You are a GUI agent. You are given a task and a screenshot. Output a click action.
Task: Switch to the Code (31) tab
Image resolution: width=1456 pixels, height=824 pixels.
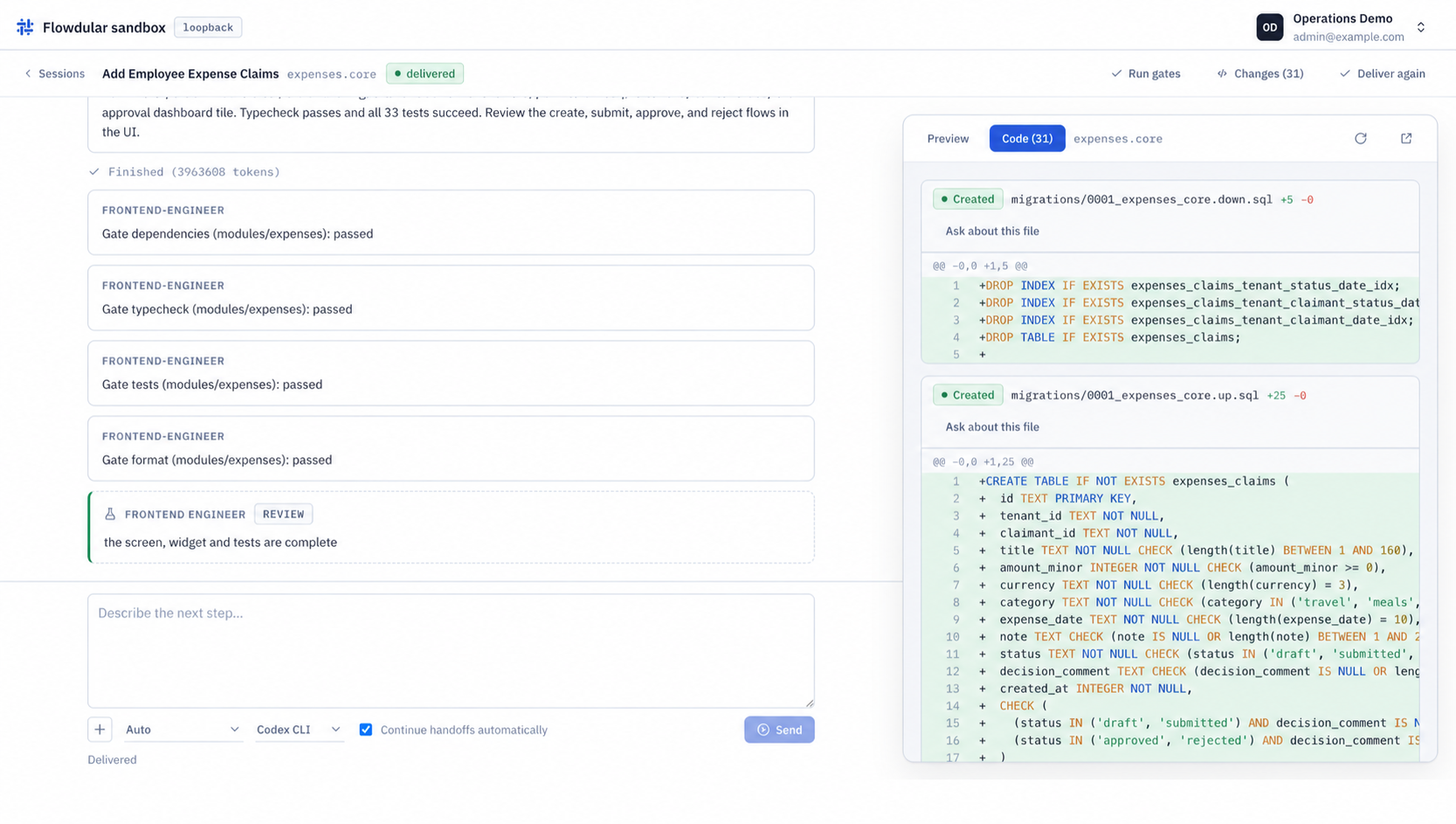click(1027, 138)
